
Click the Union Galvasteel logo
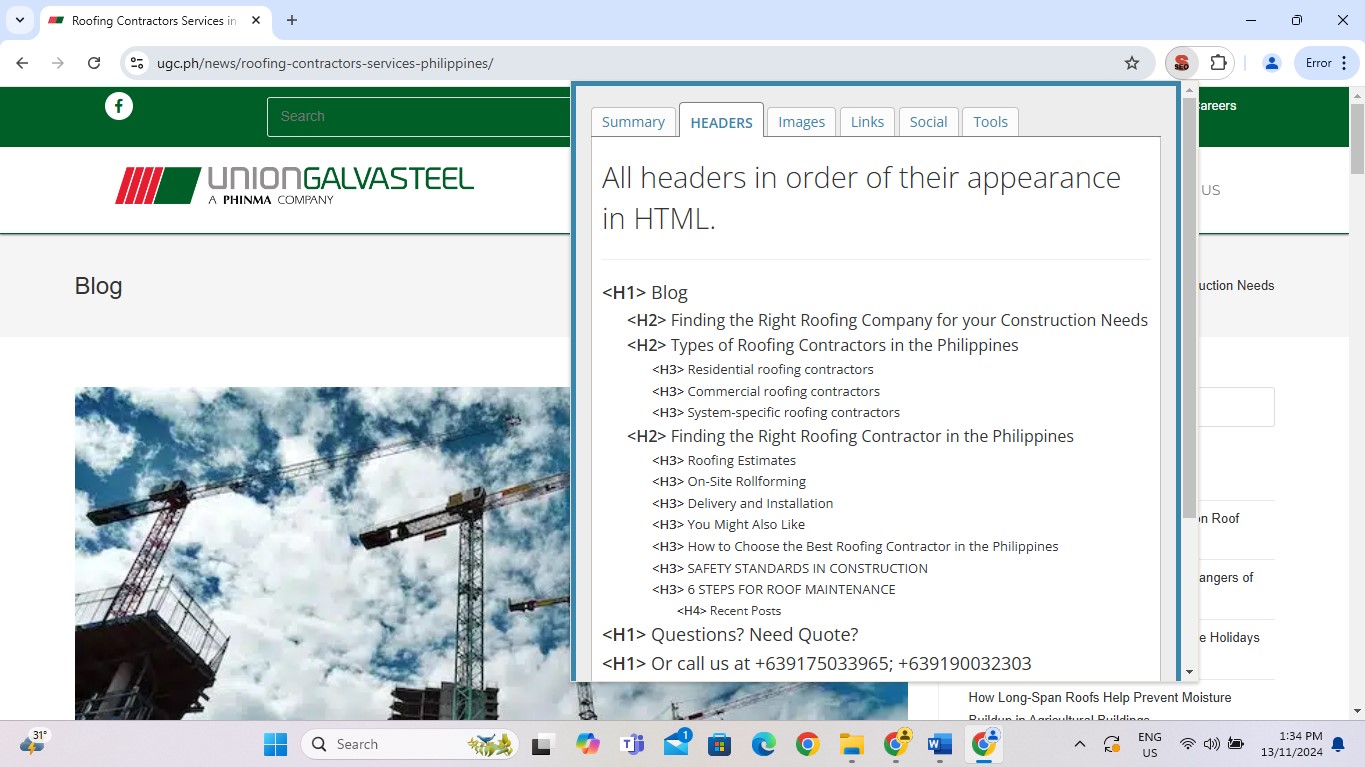click(294, 185)
